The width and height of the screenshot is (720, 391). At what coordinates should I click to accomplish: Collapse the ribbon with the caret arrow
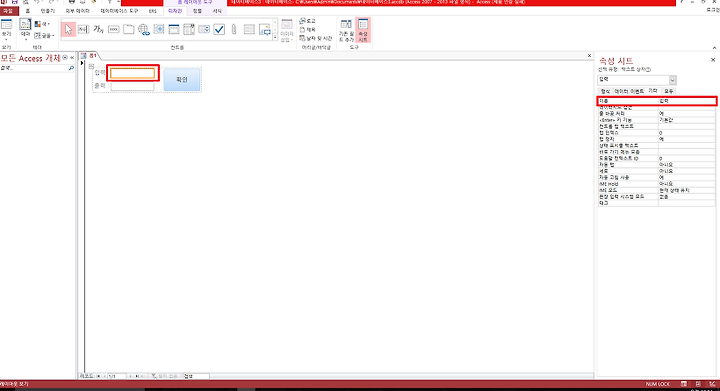[714, 48]
